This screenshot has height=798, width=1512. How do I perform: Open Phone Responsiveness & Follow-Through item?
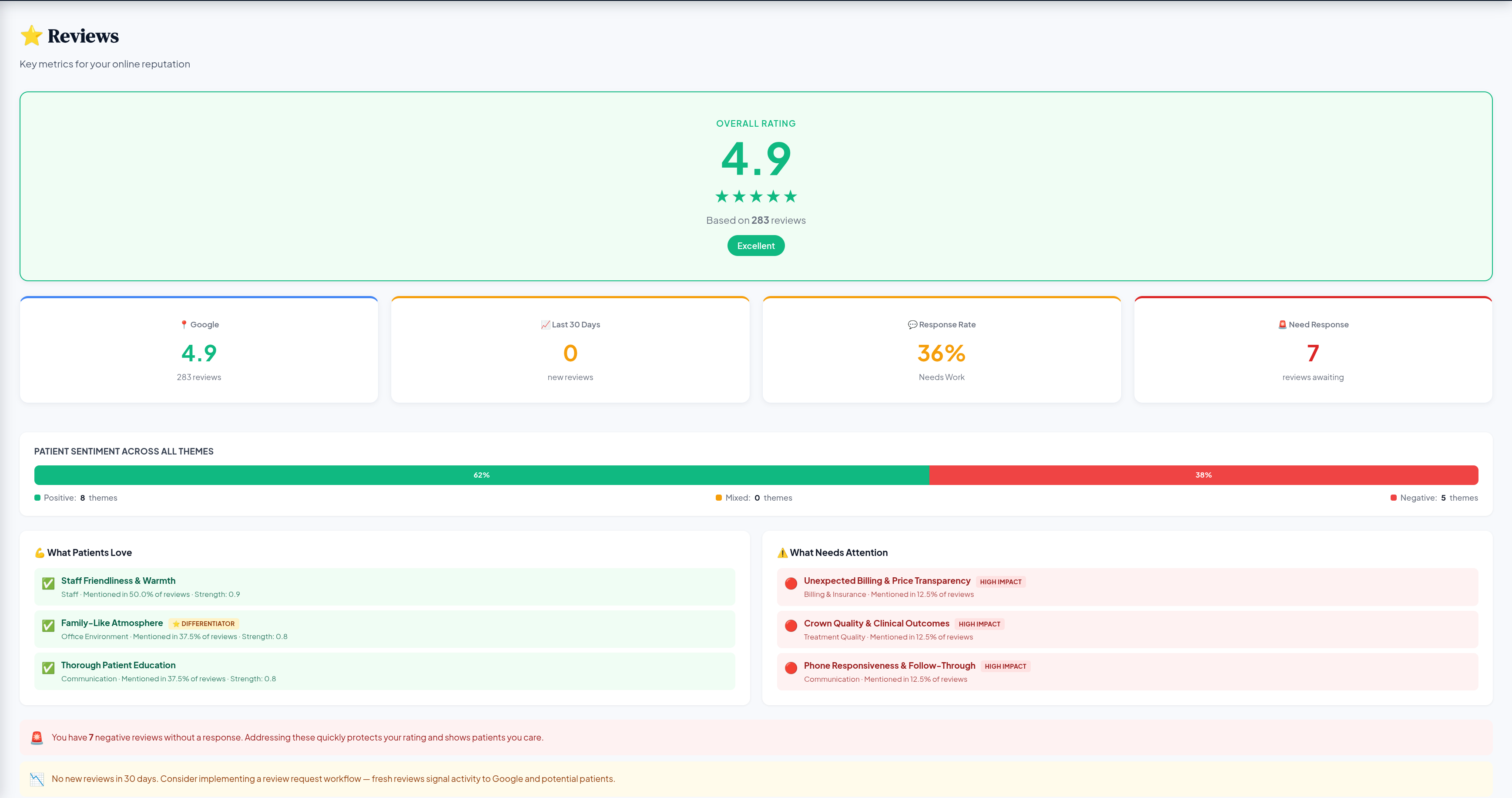click(x=1127, y=671)
